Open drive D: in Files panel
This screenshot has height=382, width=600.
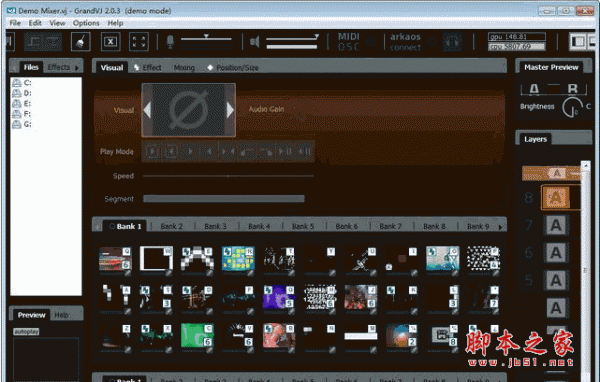(x=22, y=93)
